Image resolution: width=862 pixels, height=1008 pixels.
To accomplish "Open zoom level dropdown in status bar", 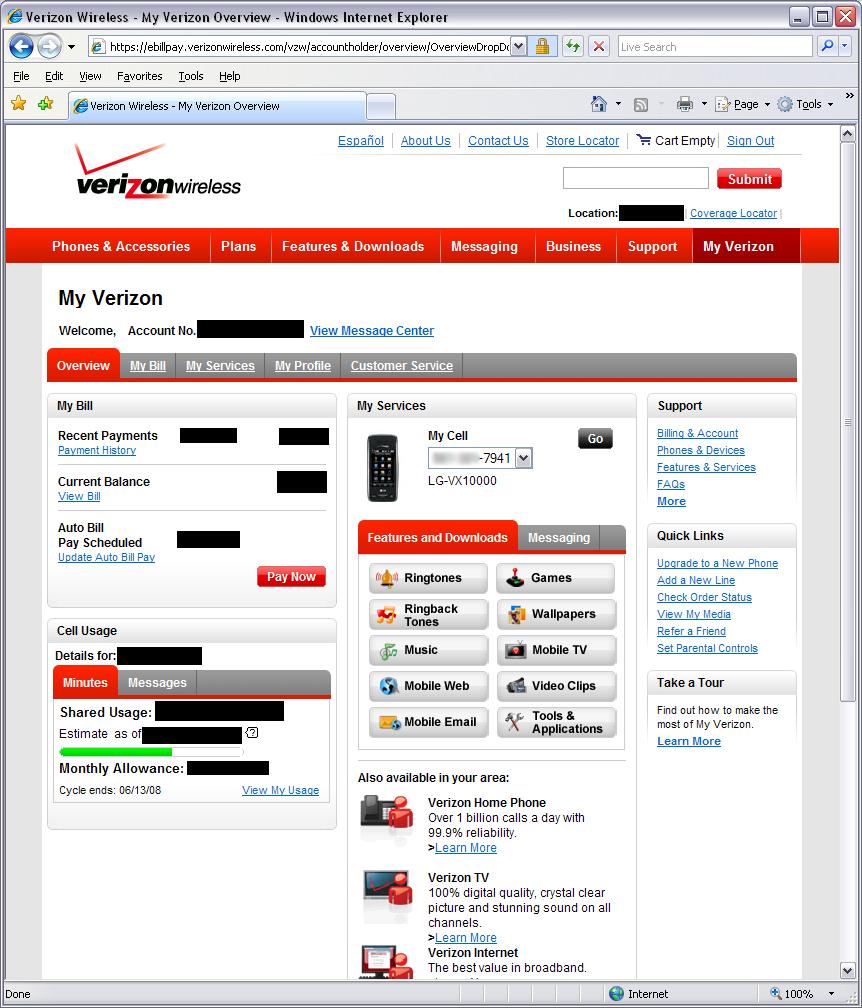I will coord(831,994).
